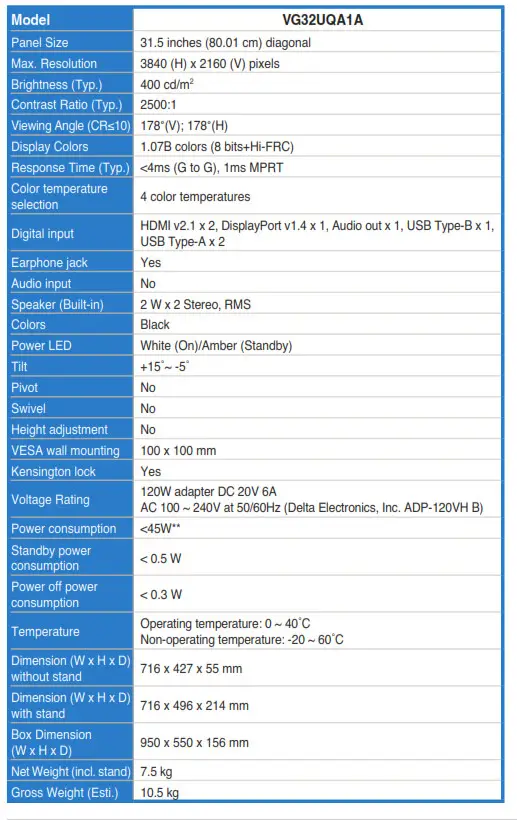Click the 10.5 kg value

click(x=159, y=793)
